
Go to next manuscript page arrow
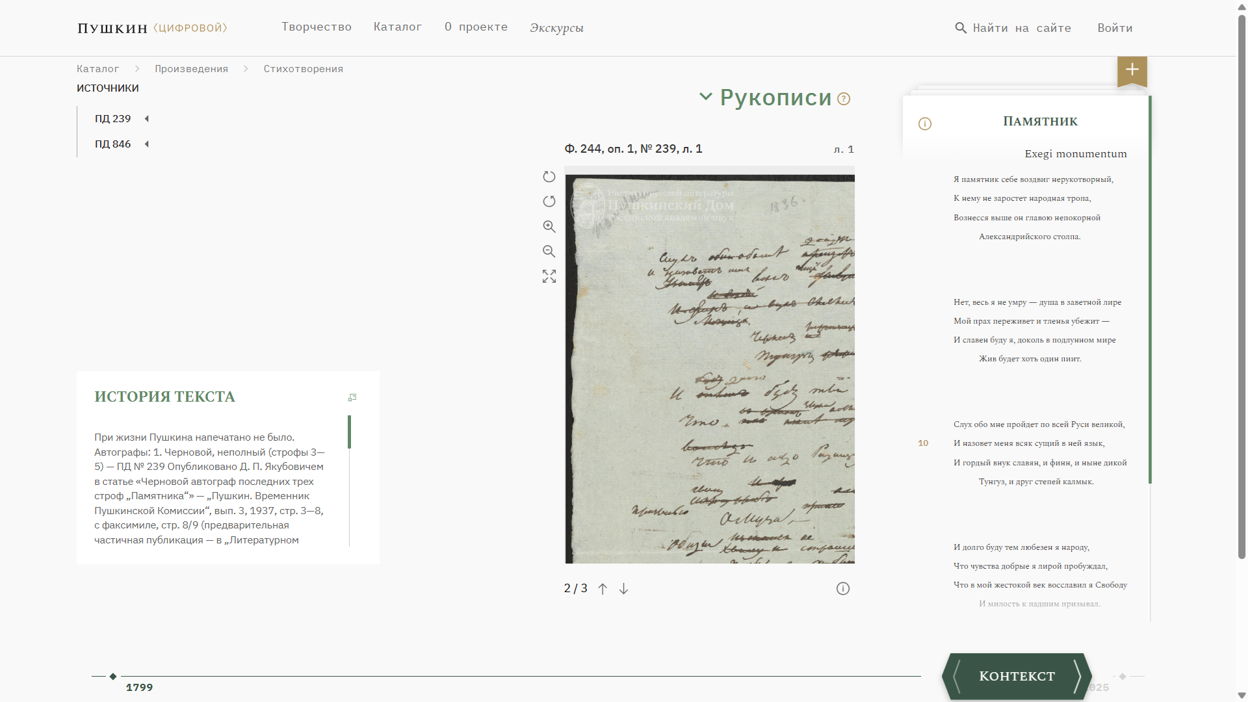pos(623,589)
